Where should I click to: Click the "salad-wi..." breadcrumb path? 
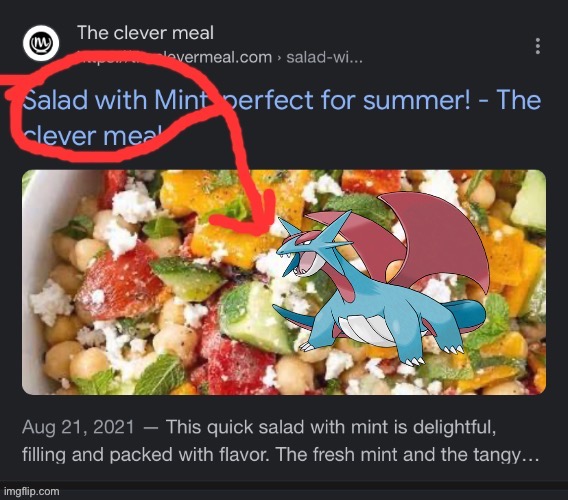pos(324,57)
